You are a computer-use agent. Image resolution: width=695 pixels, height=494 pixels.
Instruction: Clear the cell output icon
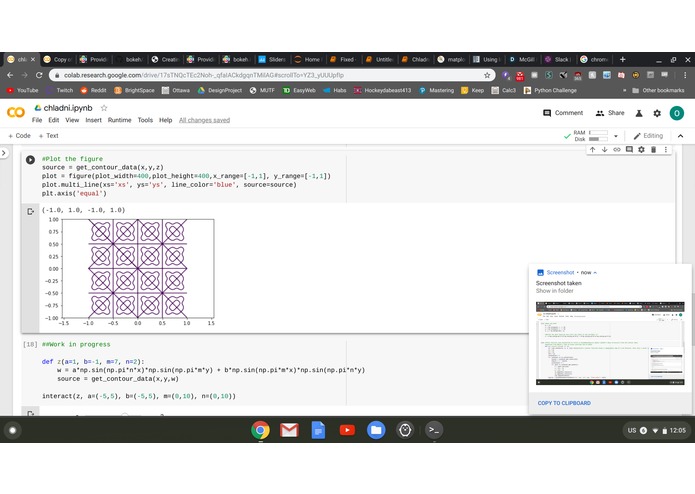click(x=30, y=212)
